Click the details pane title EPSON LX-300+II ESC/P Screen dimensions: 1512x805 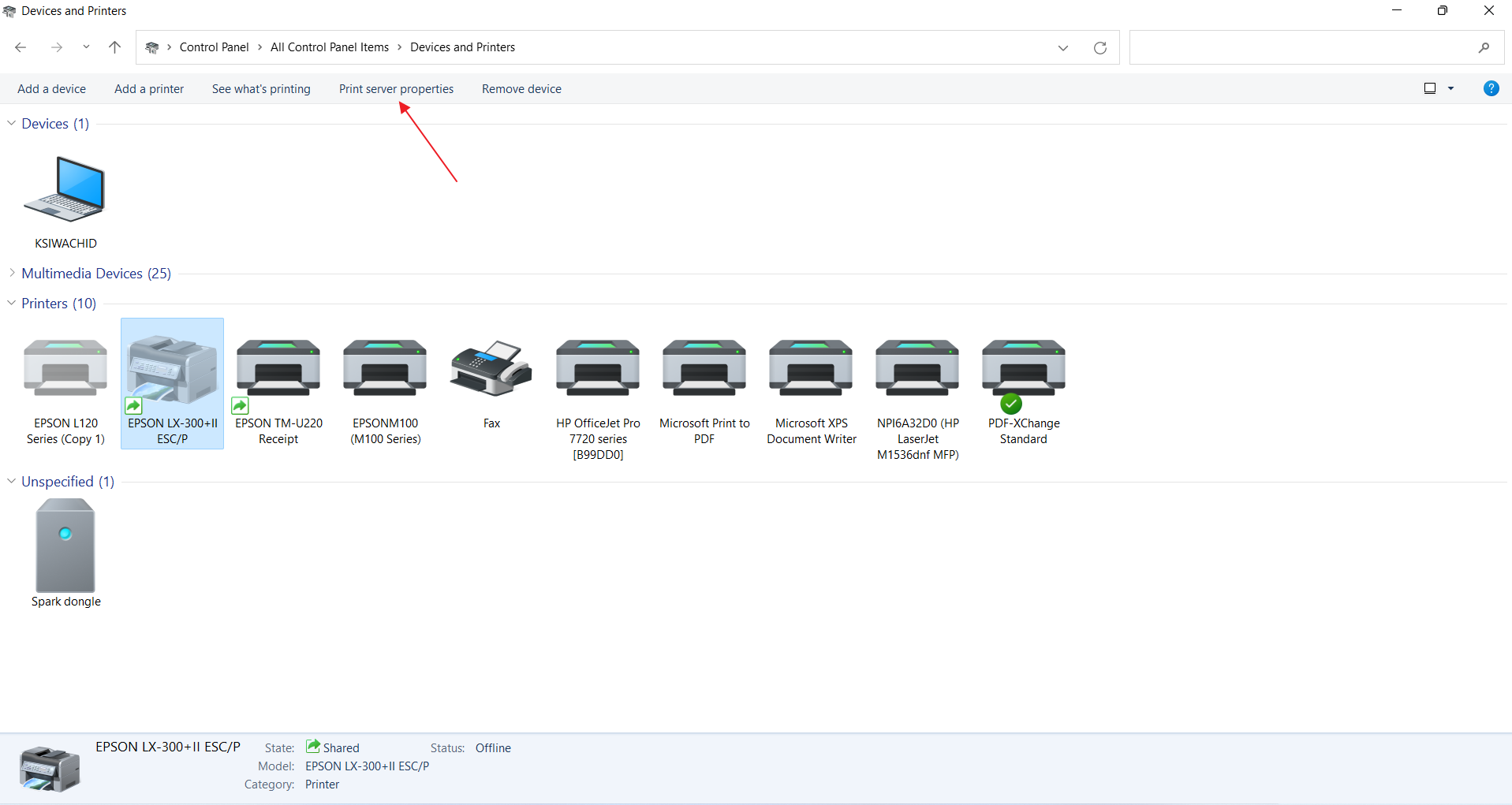168,747
